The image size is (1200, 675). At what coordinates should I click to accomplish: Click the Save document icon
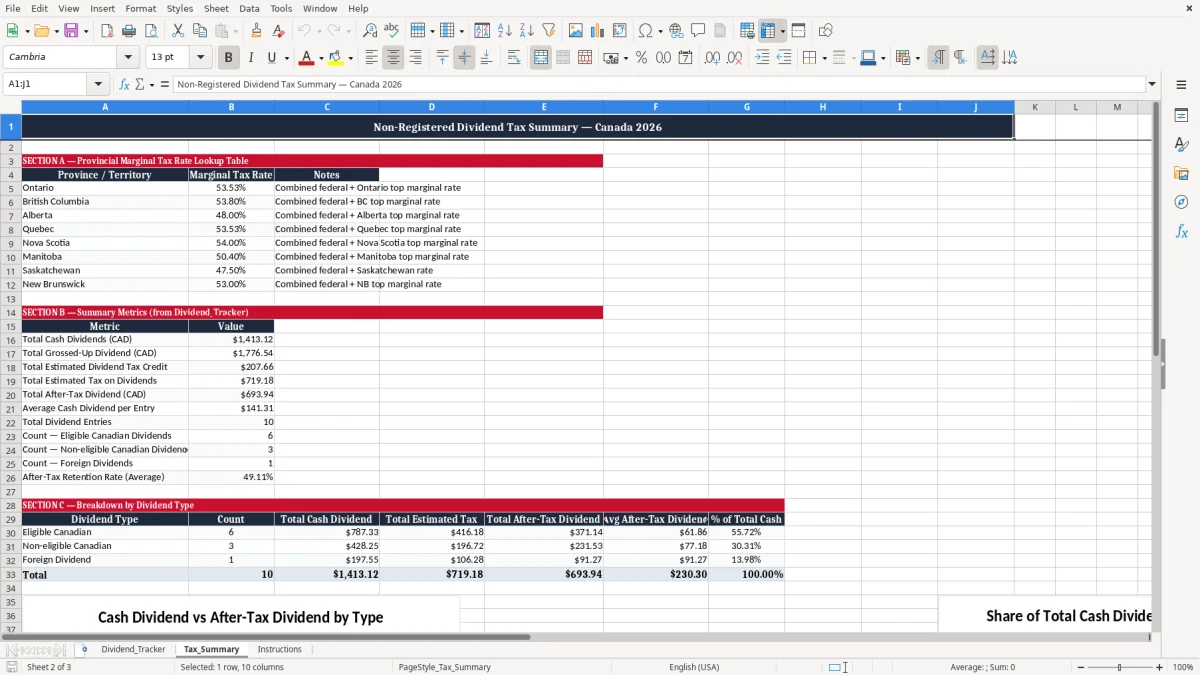[x=71, y=31]
